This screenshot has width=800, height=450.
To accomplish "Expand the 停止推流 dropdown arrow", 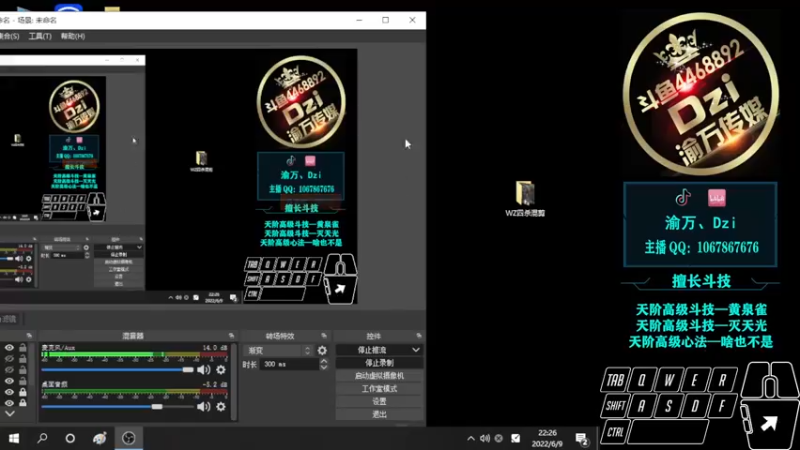I will tap(416, 350).
